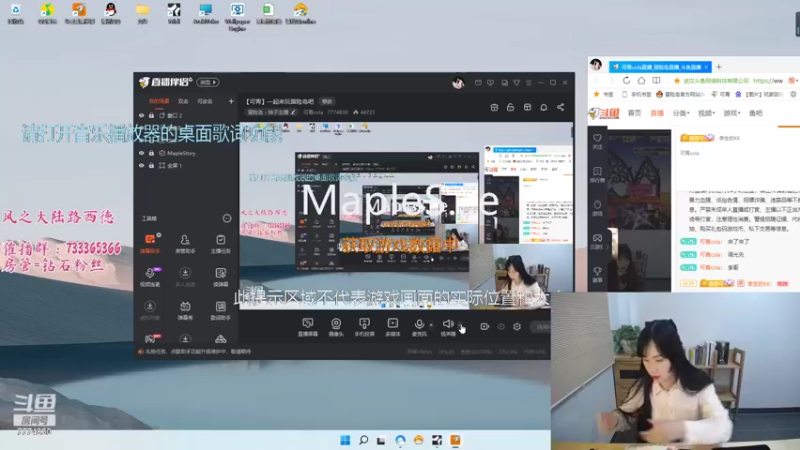Screen dimensions: 800x450
Task: Open the 分类 dropdown on Douyu
Action: pos(681,113)
